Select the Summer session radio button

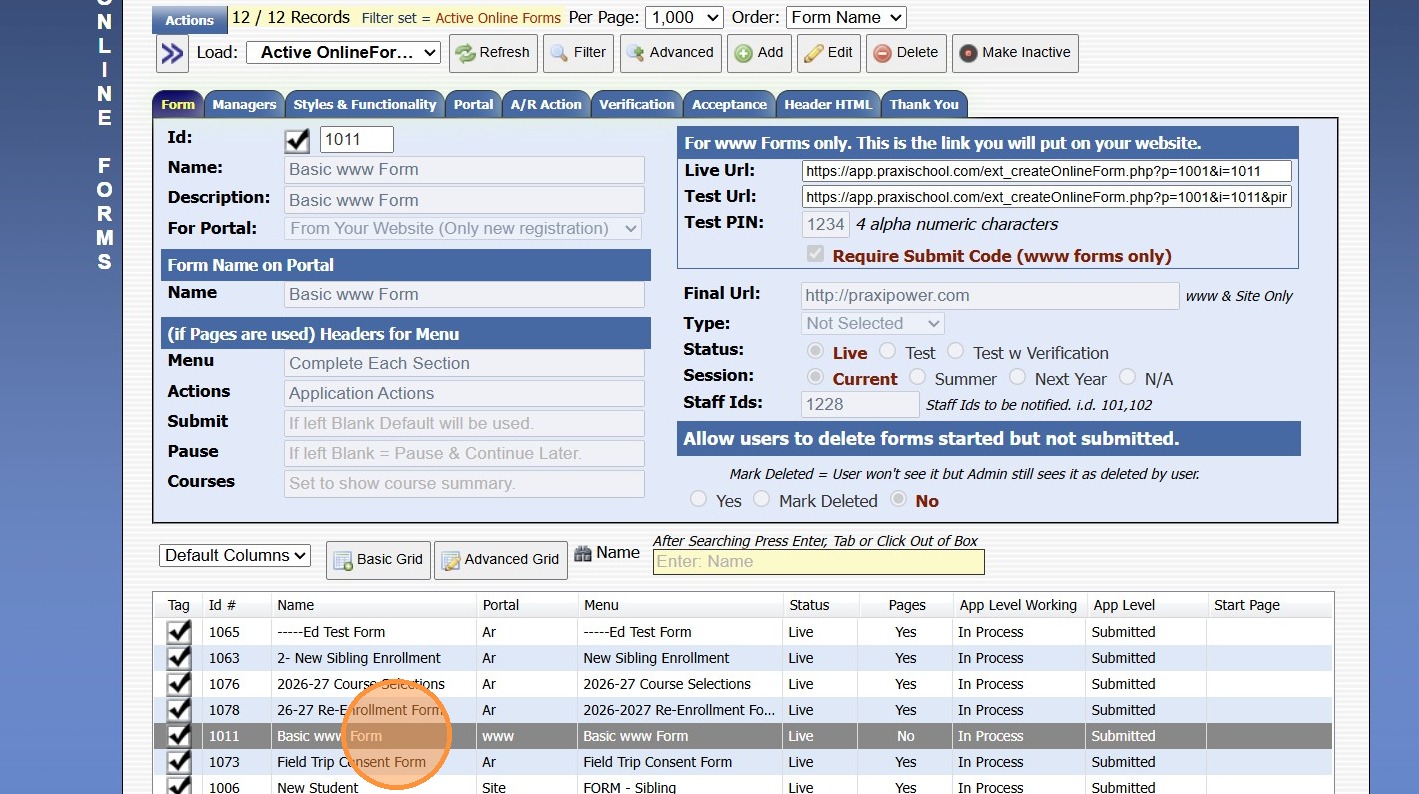tap(917, 378)
